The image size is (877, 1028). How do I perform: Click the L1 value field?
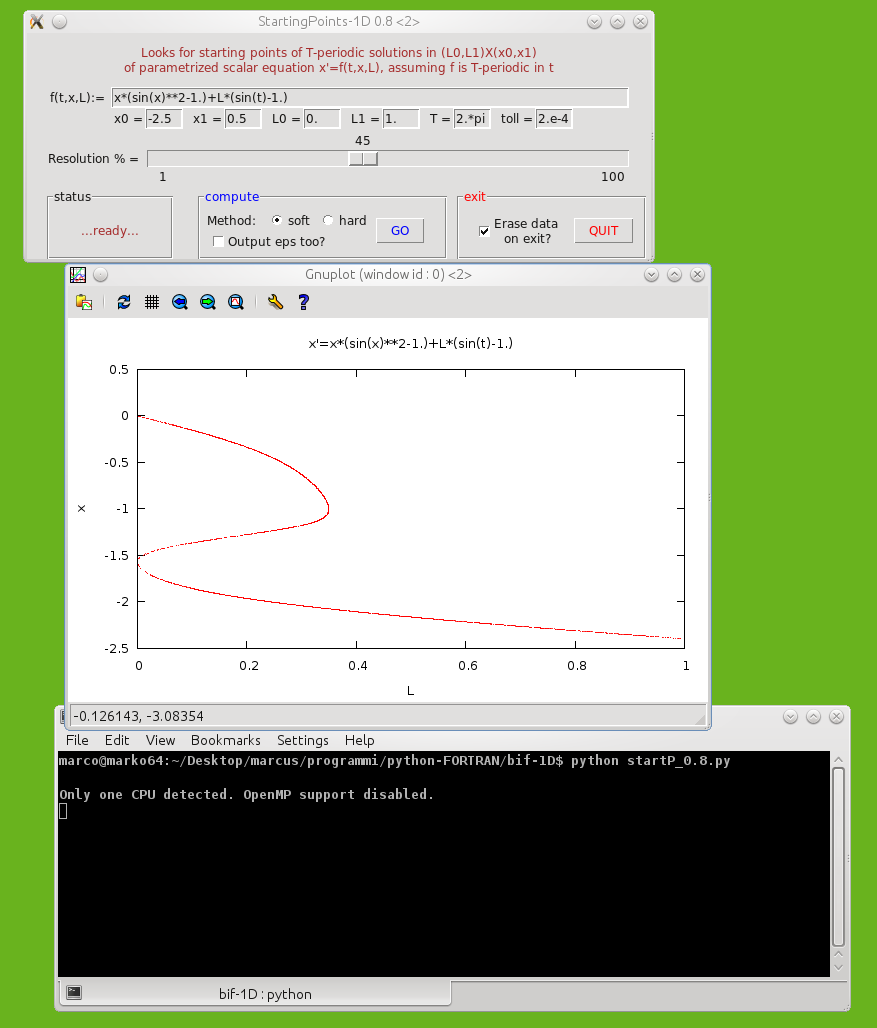click(x=401, y=119)
